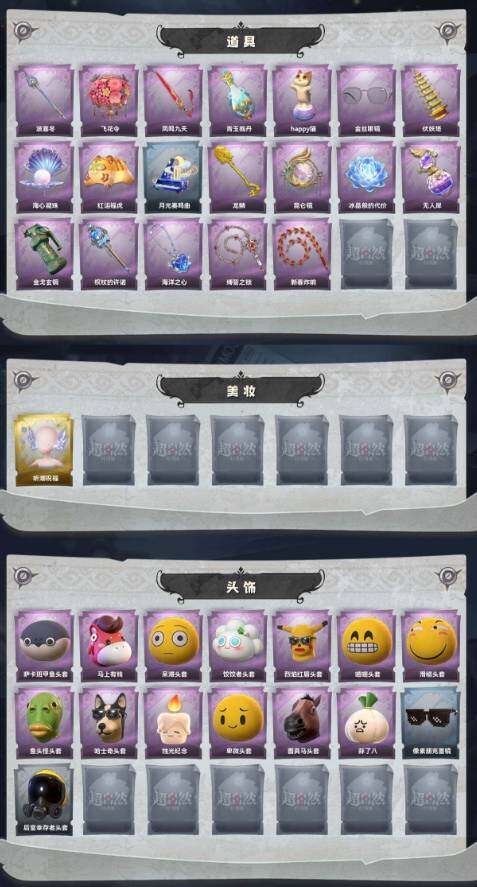Open the 头饰 section header
Viewport: 477px width, 887px height.
click(240, 587)
